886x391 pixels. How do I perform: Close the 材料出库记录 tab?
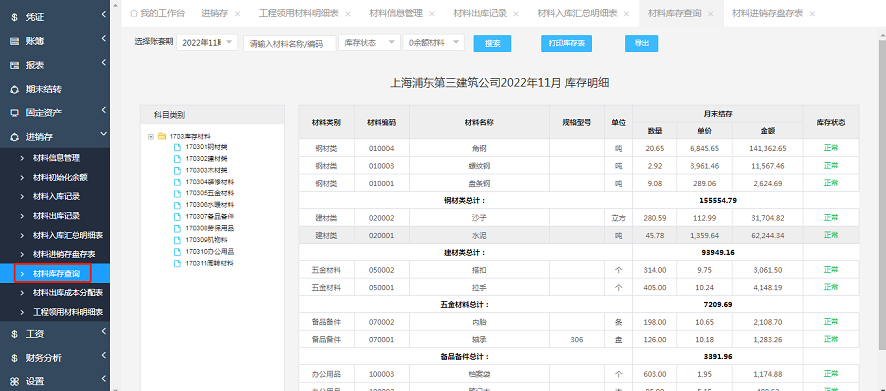point(516,14)
